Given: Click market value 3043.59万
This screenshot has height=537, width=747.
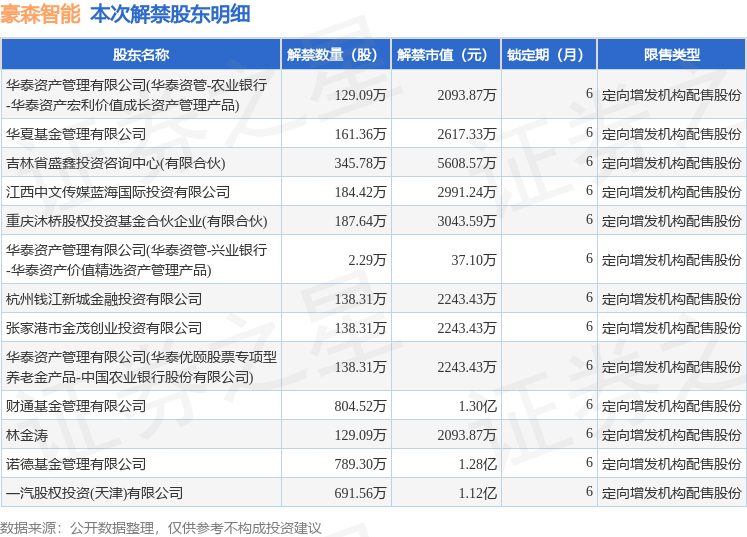Looking at the screenshot, I should coord(467,221).
